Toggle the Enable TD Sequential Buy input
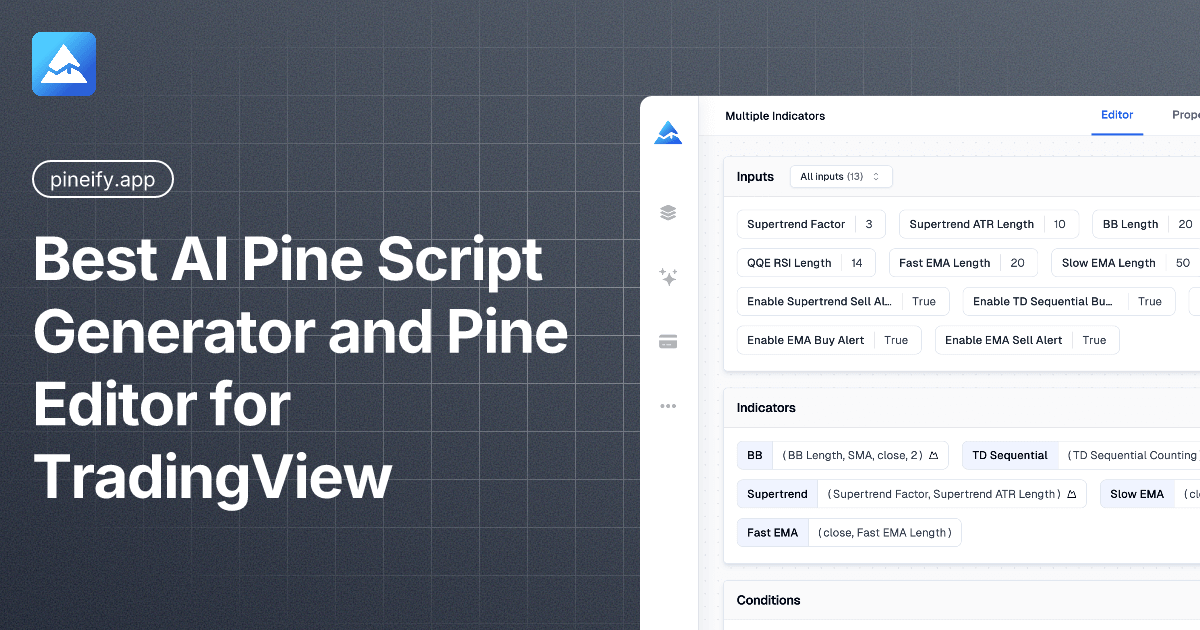This screenshot has width=1200, height=630. 1069,301
